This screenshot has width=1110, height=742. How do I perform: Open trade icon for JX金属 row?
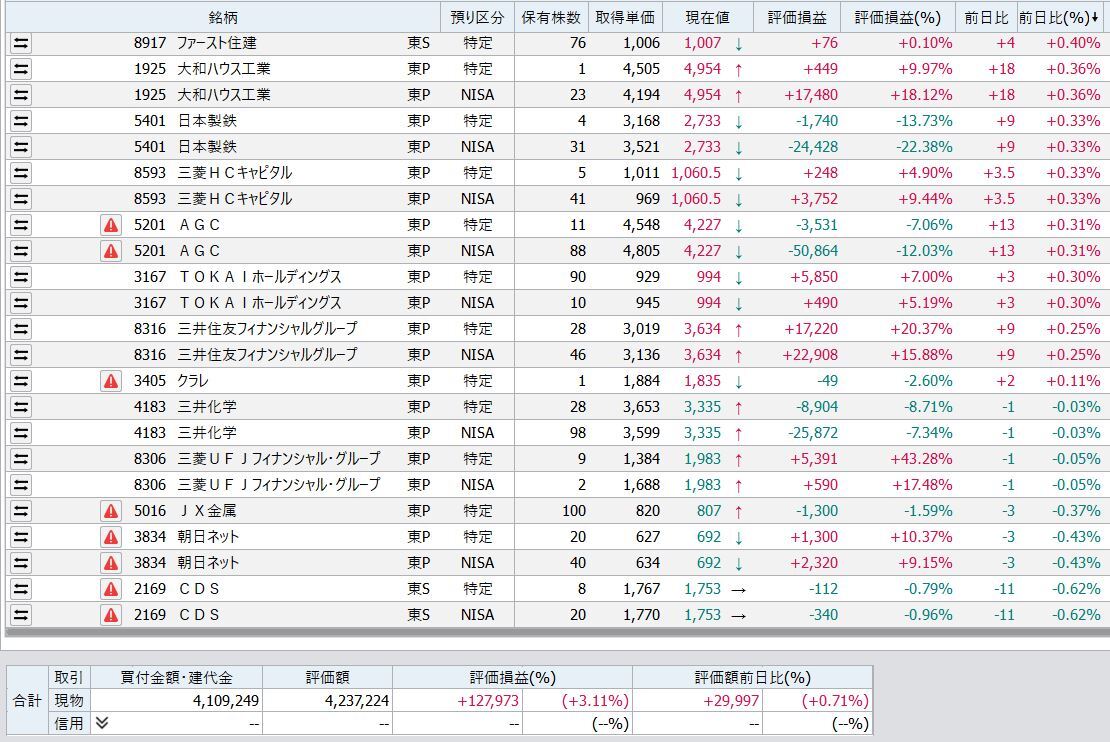point(21,511)
